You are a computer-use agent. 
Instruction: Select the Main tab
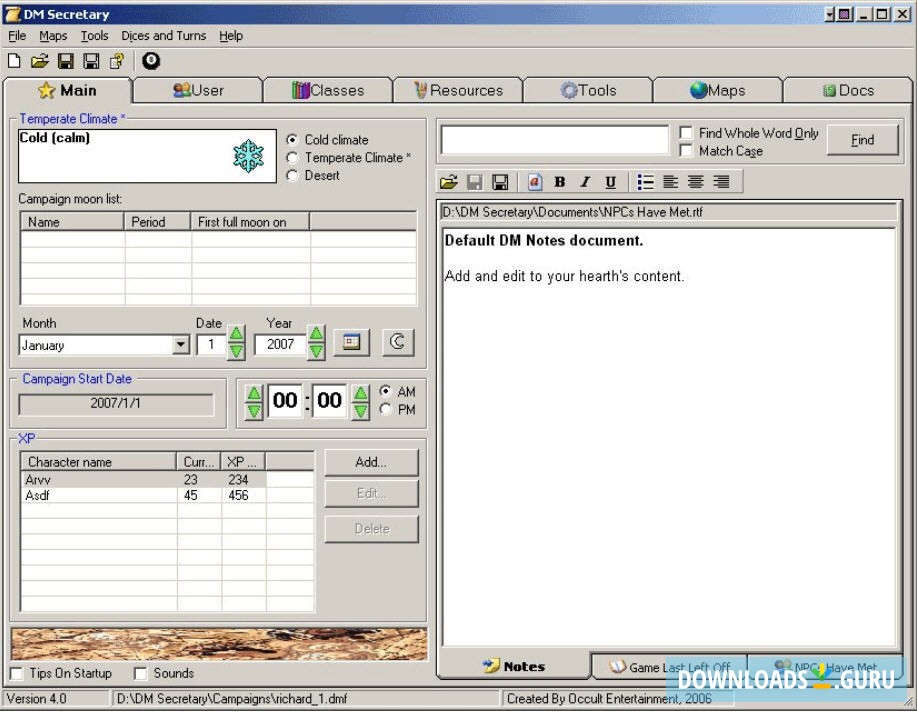(x=68, y=91)
